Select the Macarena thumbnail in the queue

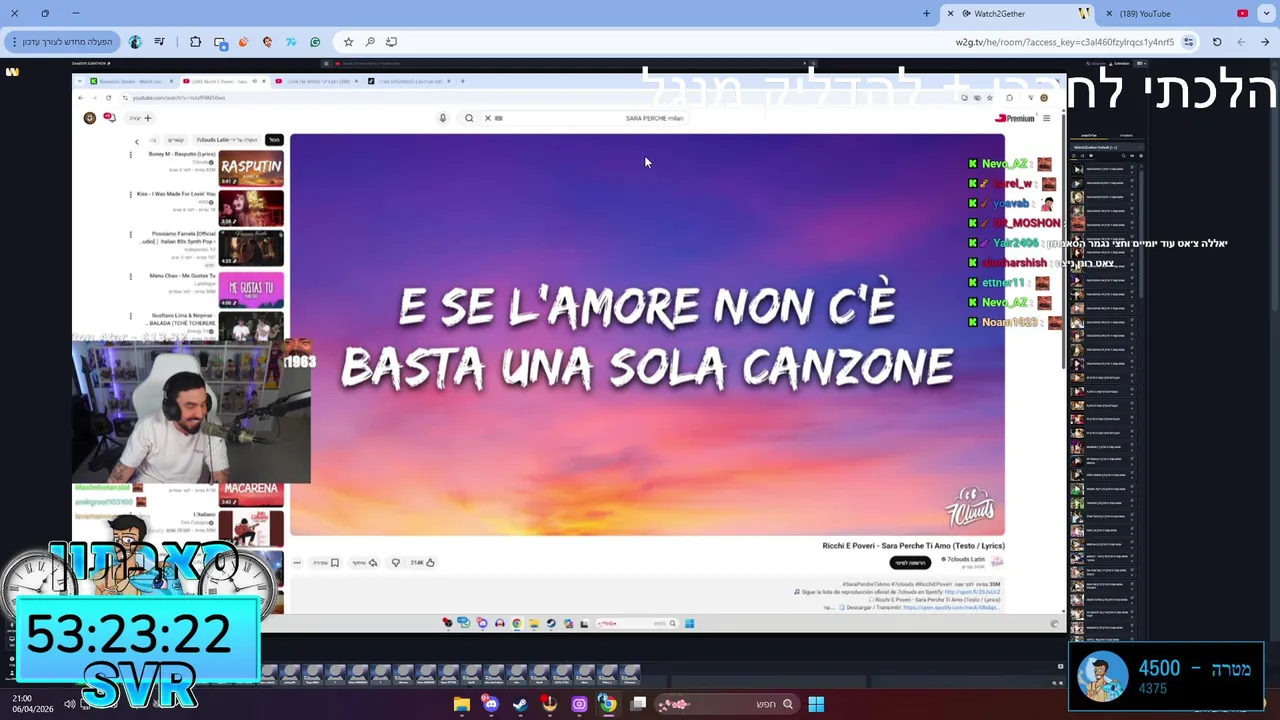coord(251,493)
